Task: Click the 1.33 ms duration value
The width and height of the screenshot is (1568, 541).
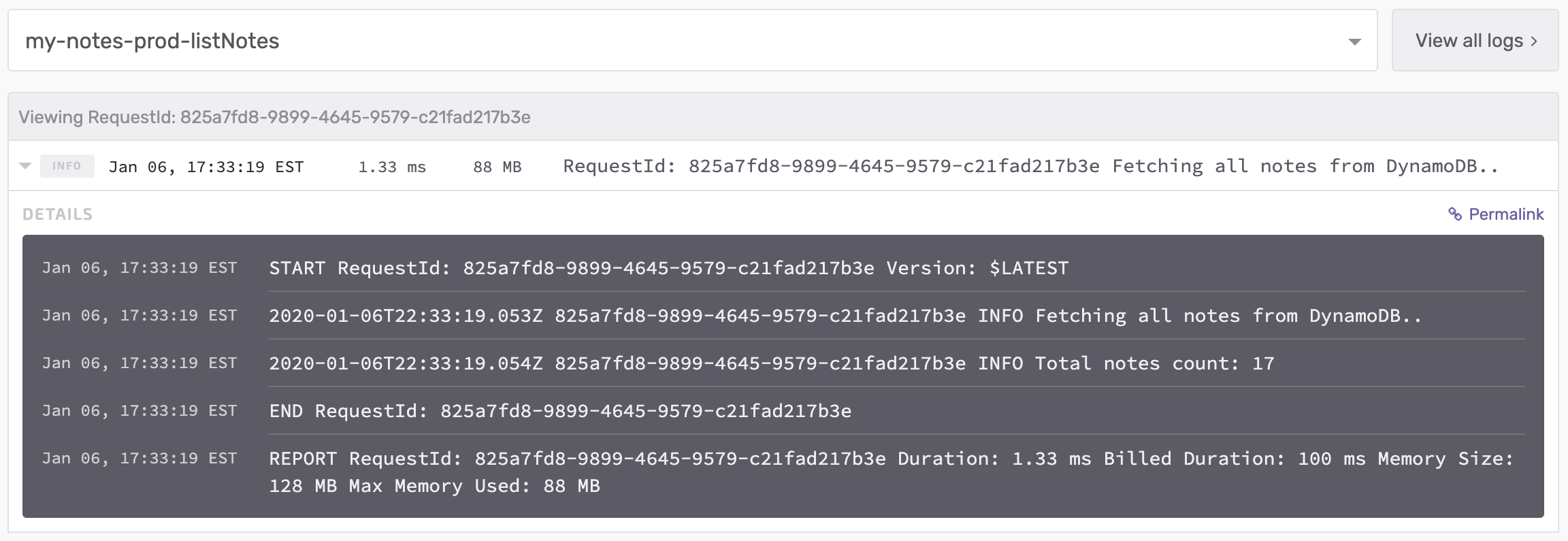Action: [x=392, y=167]
